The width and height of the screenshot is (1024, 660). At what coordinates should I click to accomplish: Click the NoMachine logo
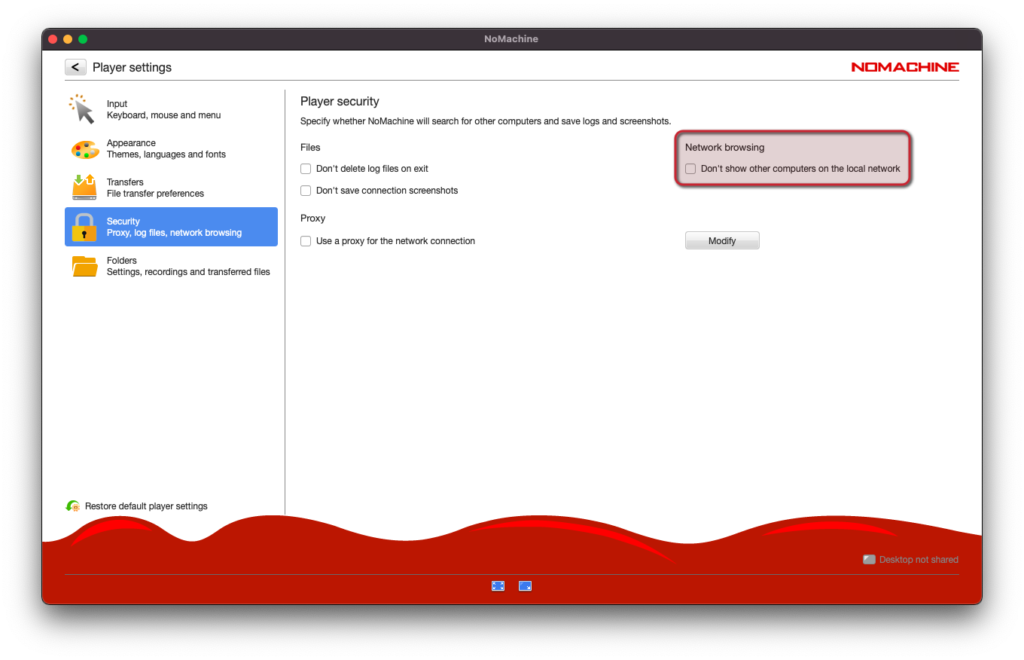click(904, 67)
